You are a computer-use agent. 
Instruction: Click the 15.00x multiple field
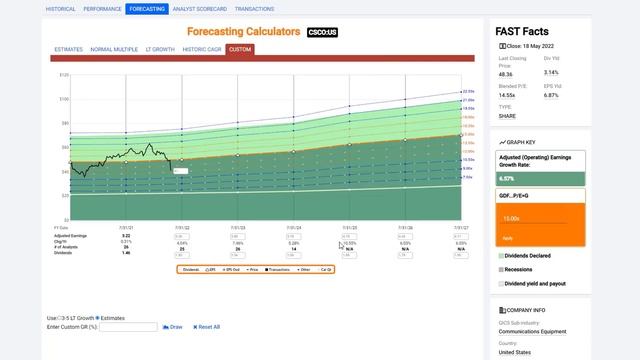tap(533, 219)
